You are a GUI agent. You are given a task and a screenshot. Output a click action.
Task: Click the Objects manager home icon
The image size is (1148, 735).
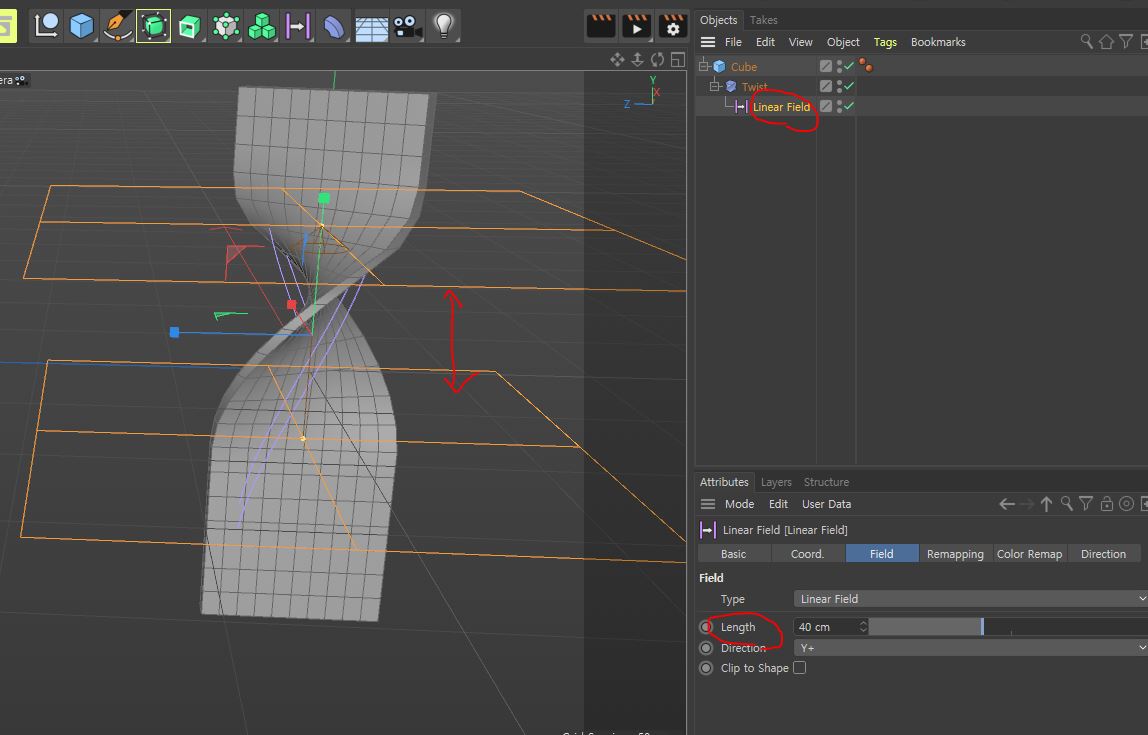pyautogui.click(x=1106, y=42)
